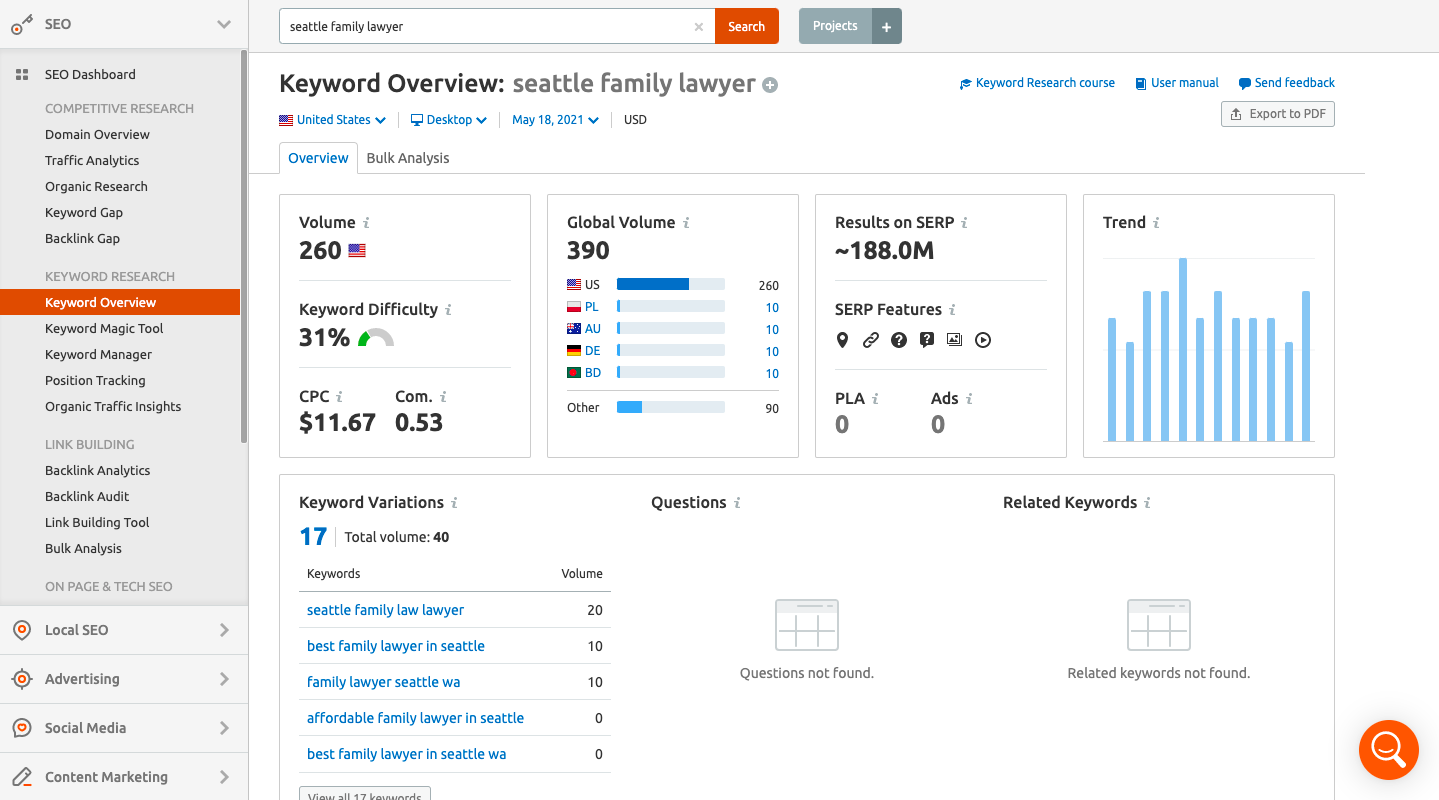
Task: Open the Desktop device dropdown
Action: tap(449, 120)
